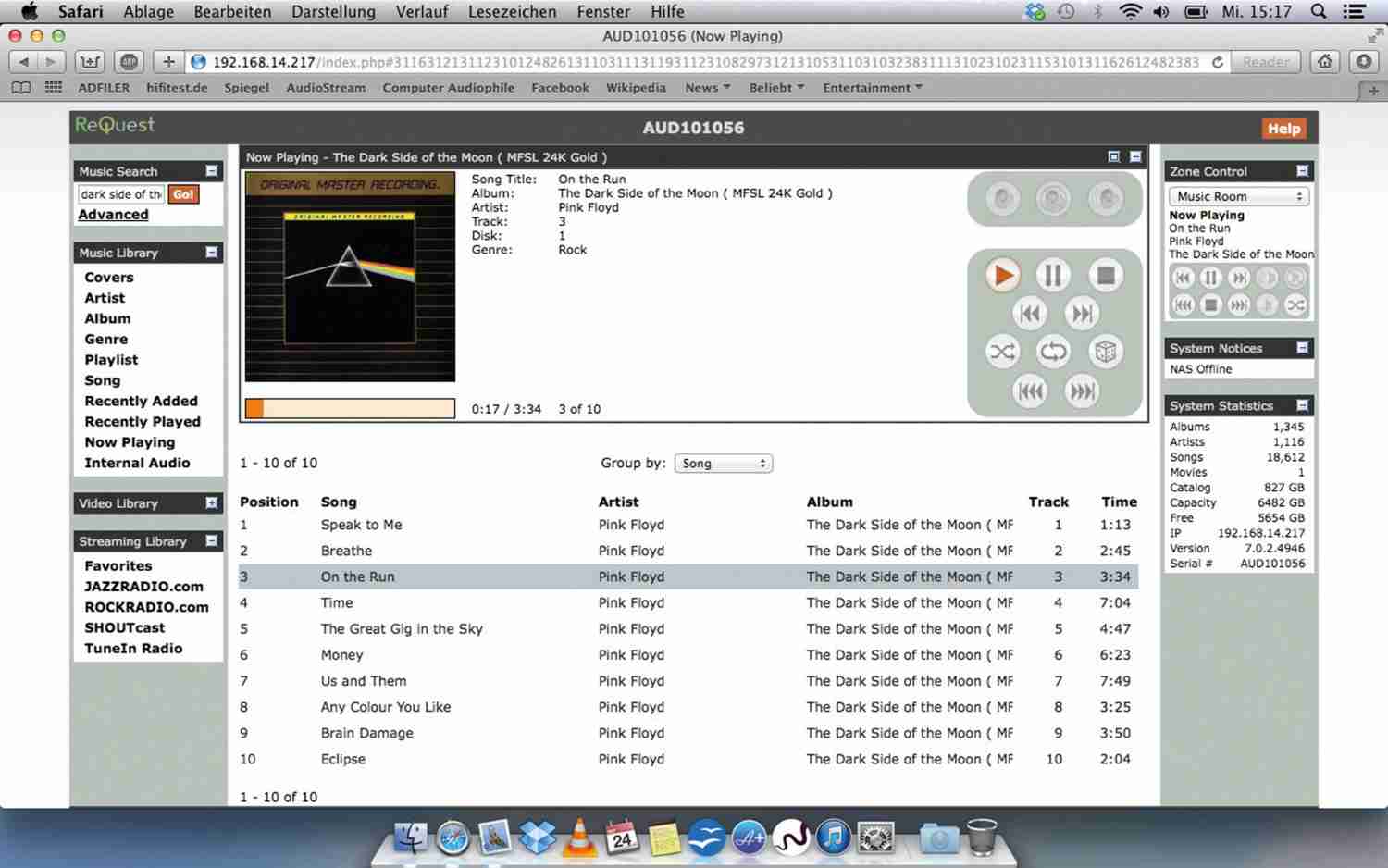This screenshot has width=1388, height=868.
Task: Click the third round knob above player controls
Action: (1105, 199)
